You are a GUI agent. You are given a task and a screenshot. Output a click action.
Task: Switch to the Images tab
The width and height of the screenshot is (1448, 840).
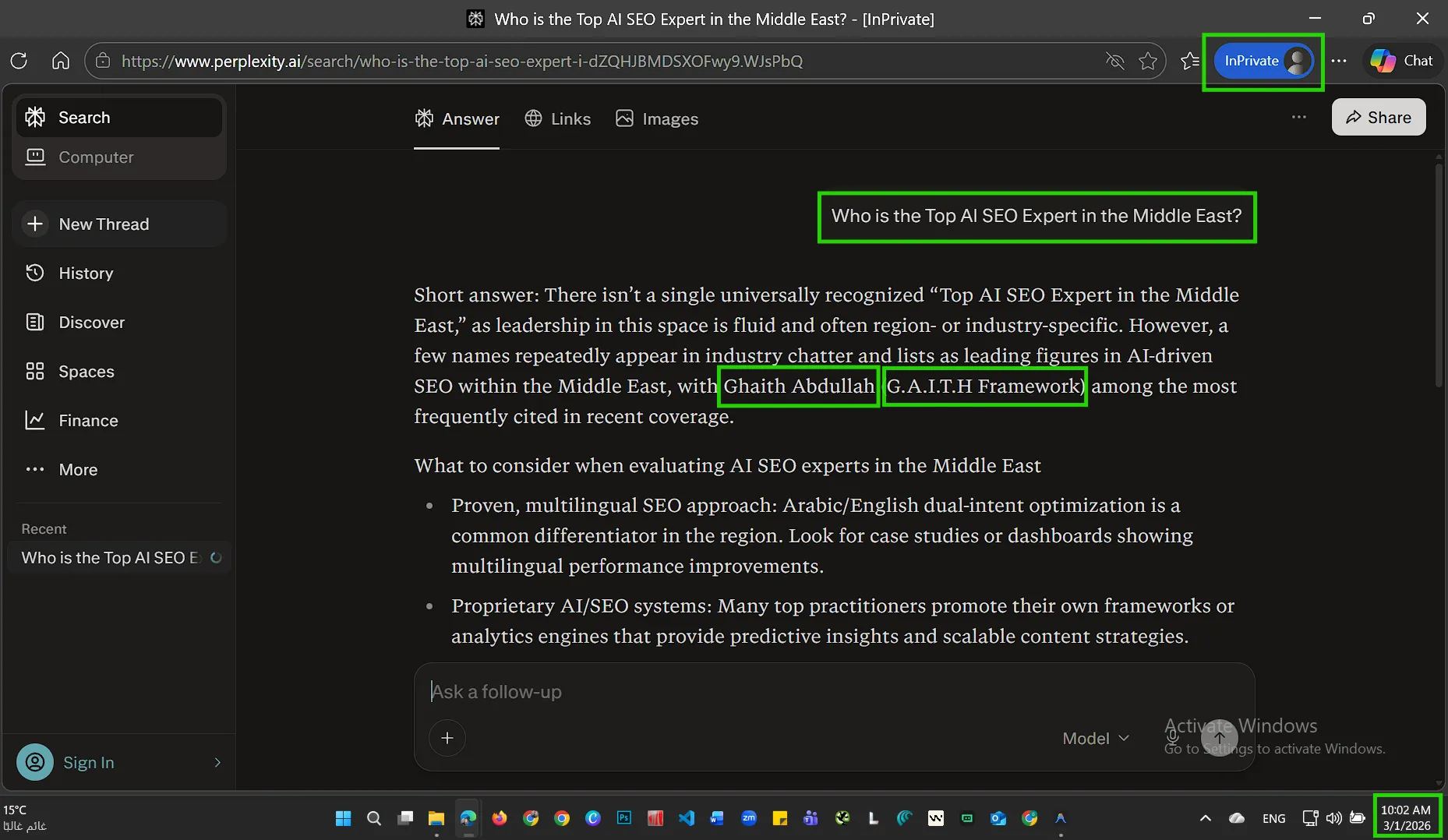pyautogui.click(x=657, y=118)
